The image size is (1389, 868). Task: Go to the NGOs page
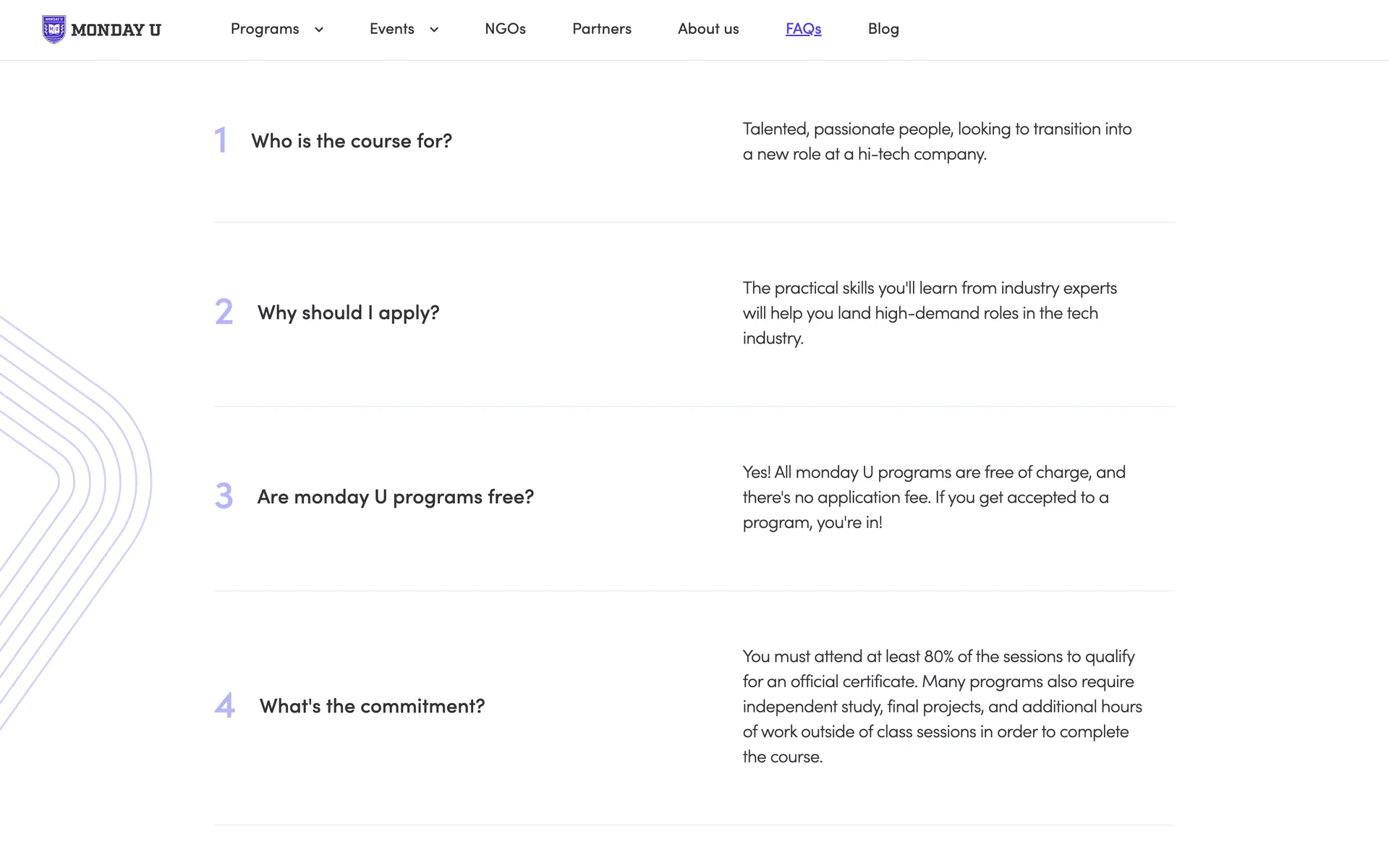(505, 29)
